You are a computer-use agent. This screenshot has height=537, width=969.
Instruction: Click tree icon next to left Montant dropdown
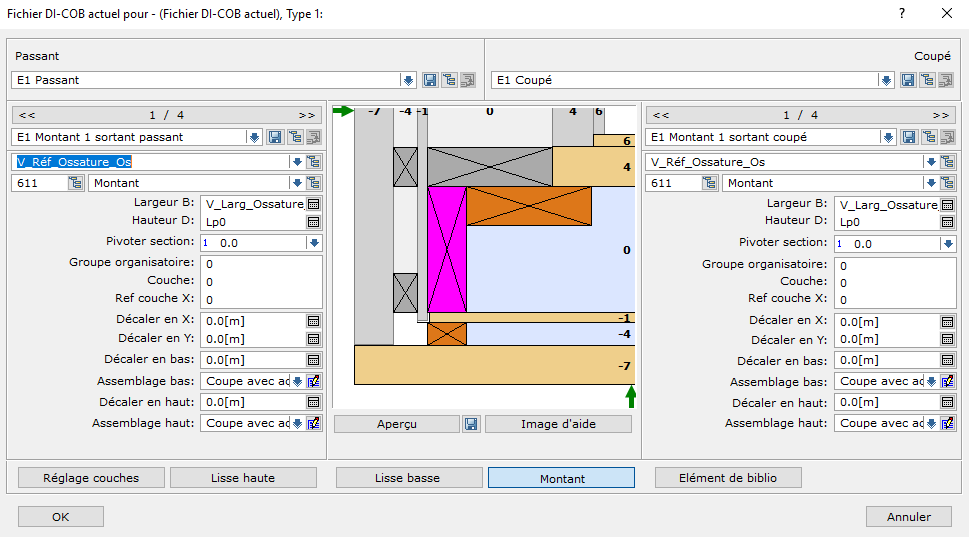click(314, 183)
